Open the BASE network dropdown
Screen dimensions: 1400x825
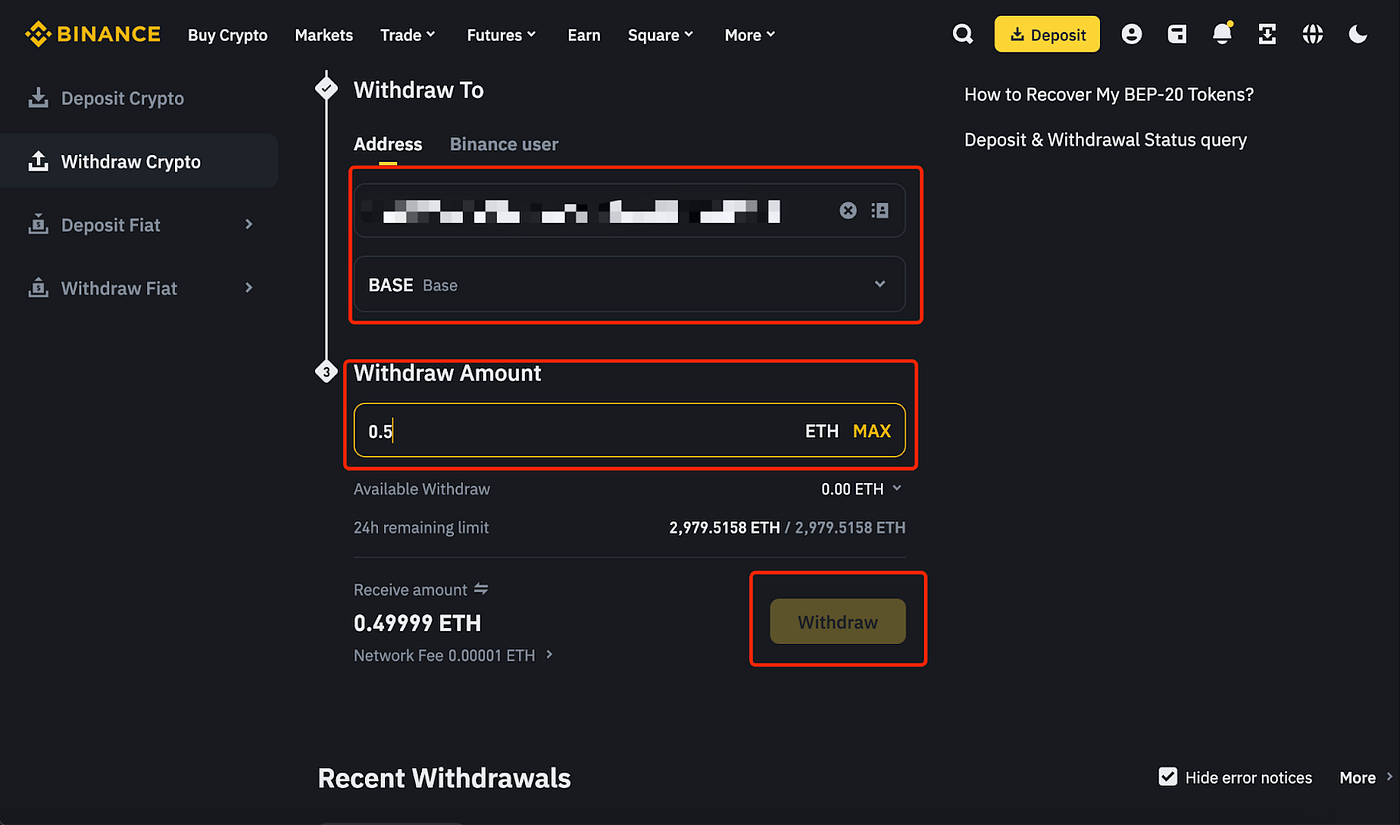(x=630, y=284)
